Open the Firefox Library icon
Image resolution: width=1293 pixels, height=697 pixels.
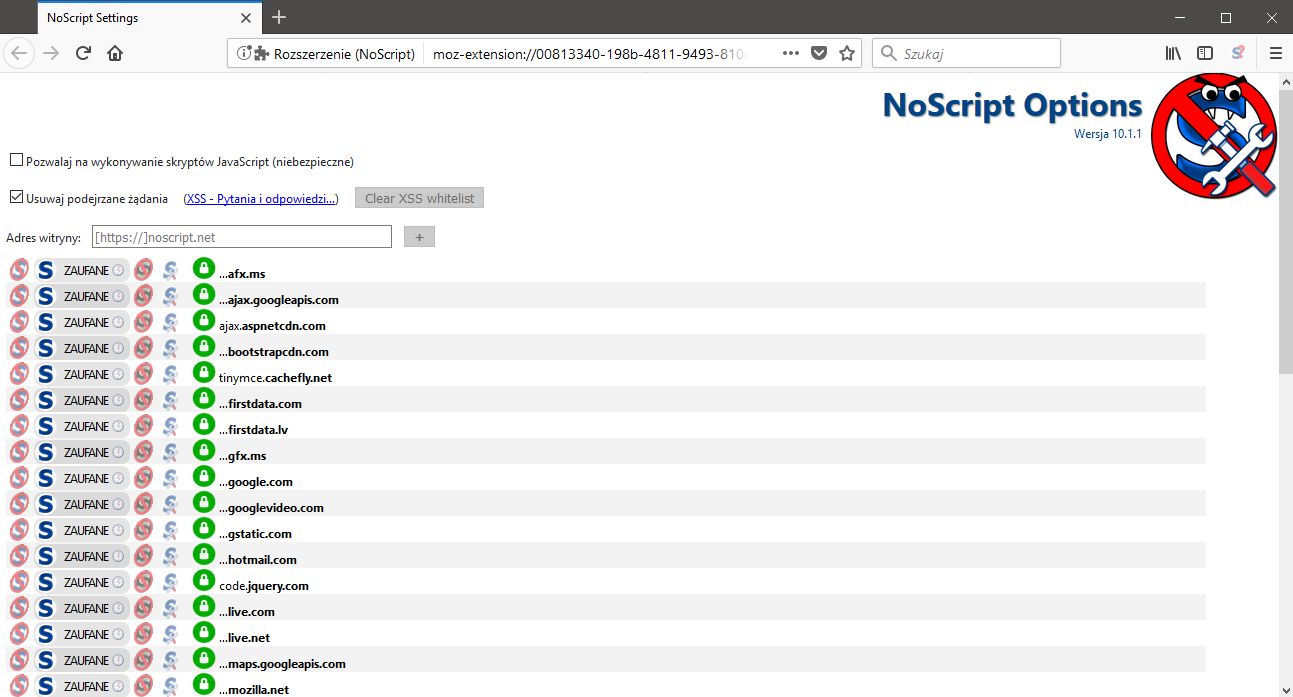point(1173,53)
